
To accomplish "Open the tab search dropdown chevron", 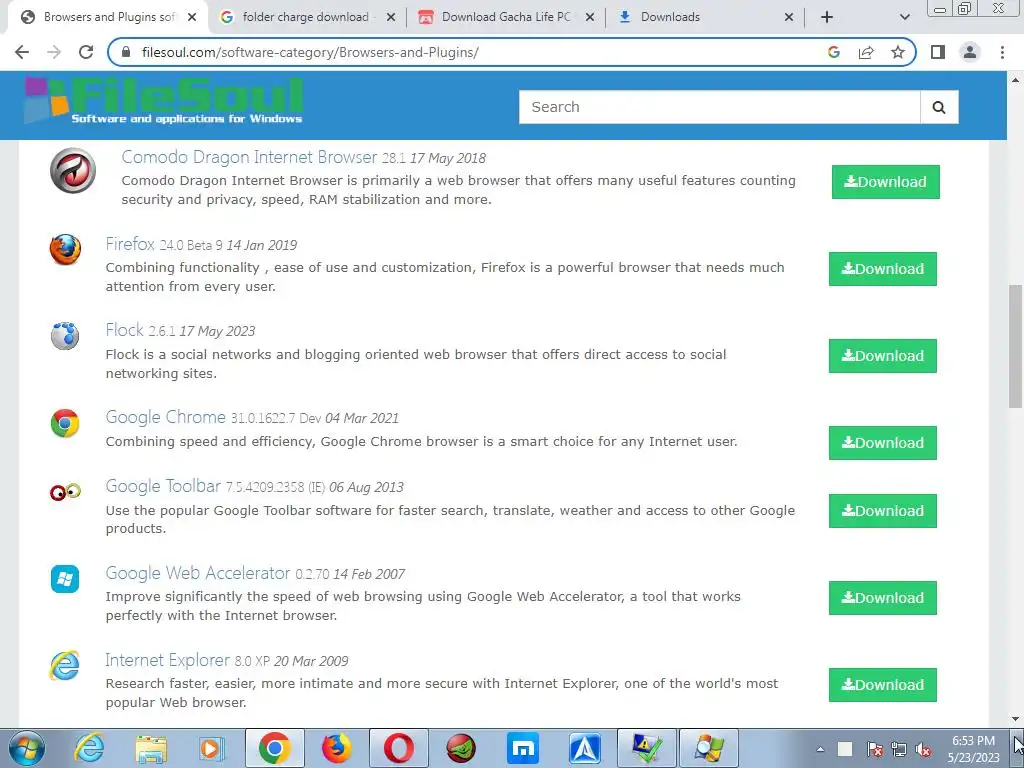I will (904, 17).
